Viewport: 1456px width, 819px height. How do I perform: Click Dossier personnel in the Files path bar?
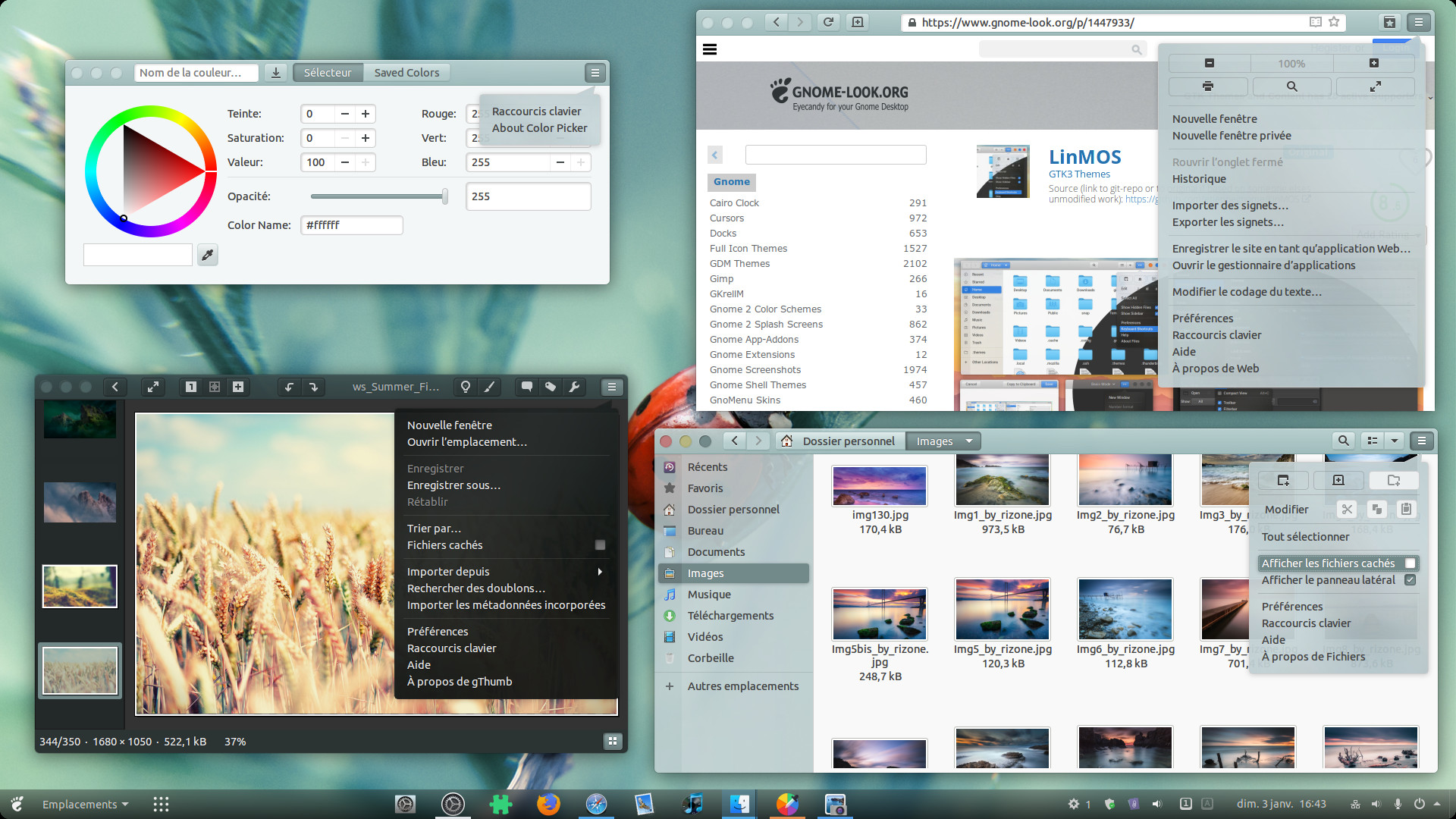point(839,441)
